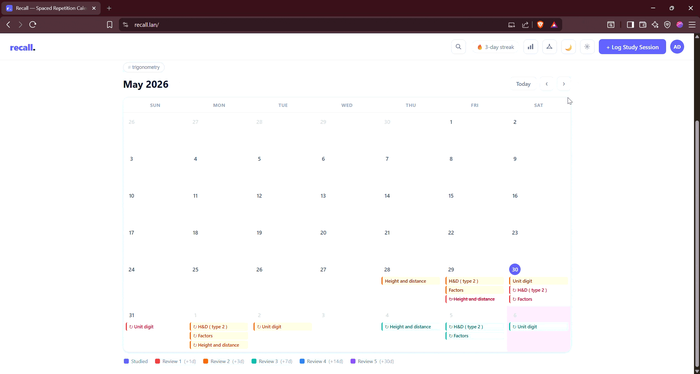Click the recall. logo
700x374 pixels.
pos(22,47)
